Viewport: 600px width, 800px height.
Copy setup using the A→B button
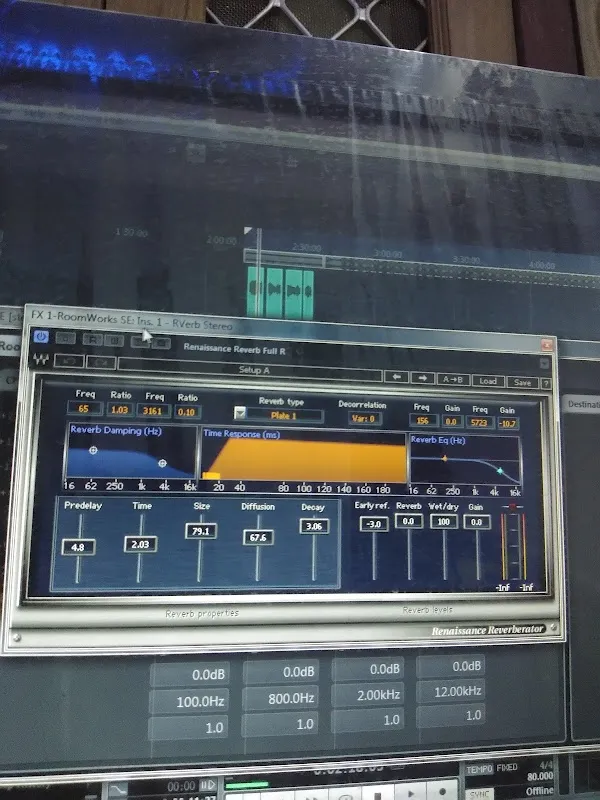pyautogui.click(x=453, y=380)
